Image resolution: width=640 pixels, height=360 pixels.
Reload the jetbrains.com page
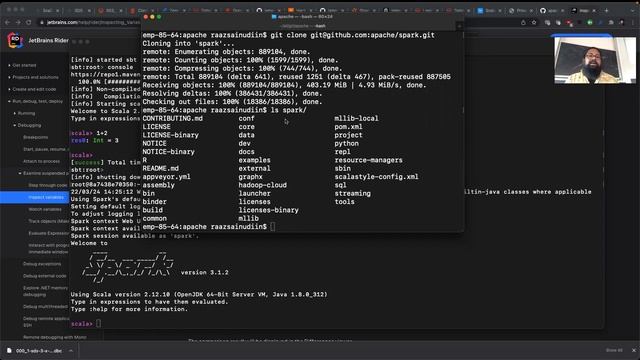29,22
